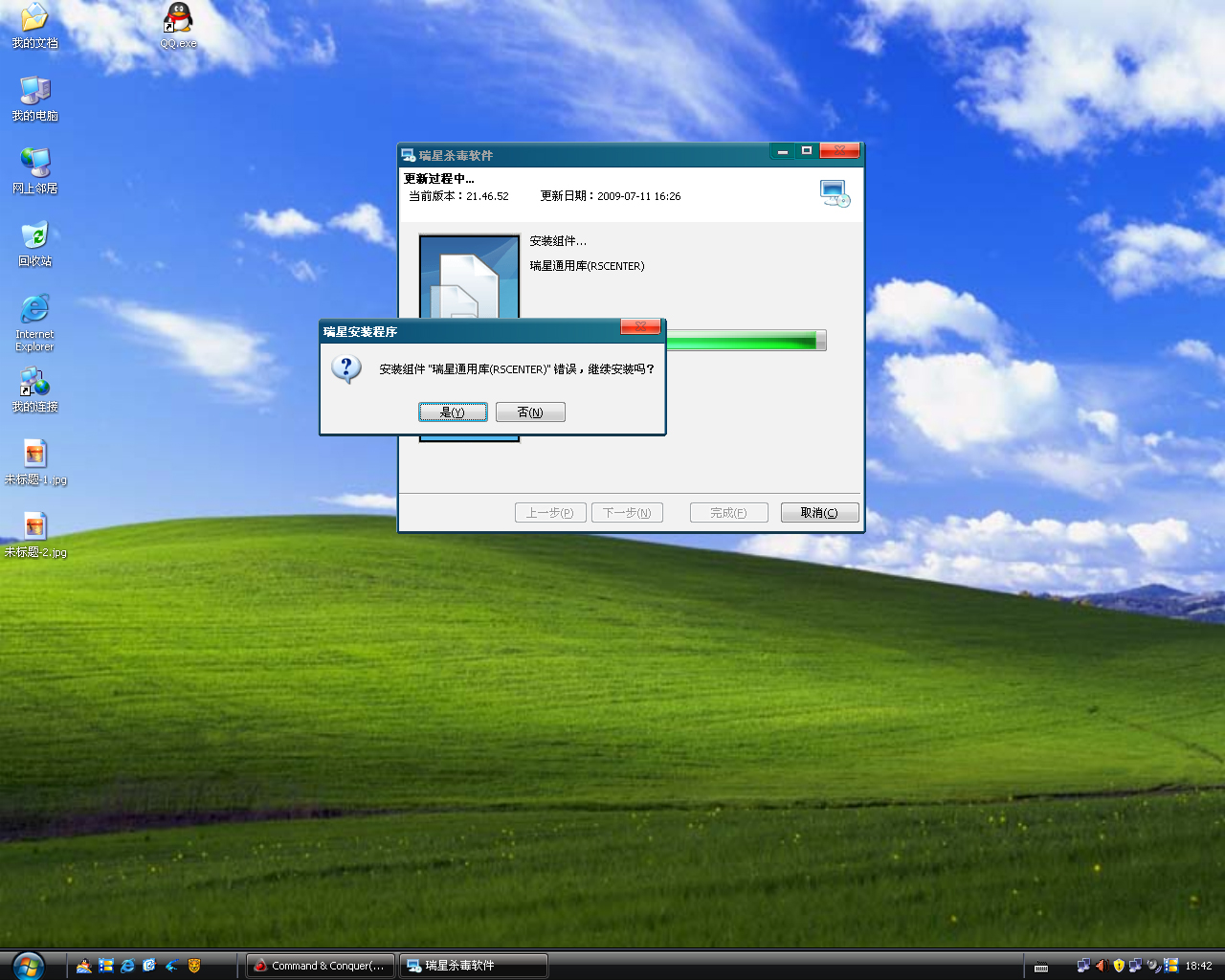Launch QQ penguin from quick launch
Image resolution: width=1225 pixels, height=980 pixels.
point(84,966)
